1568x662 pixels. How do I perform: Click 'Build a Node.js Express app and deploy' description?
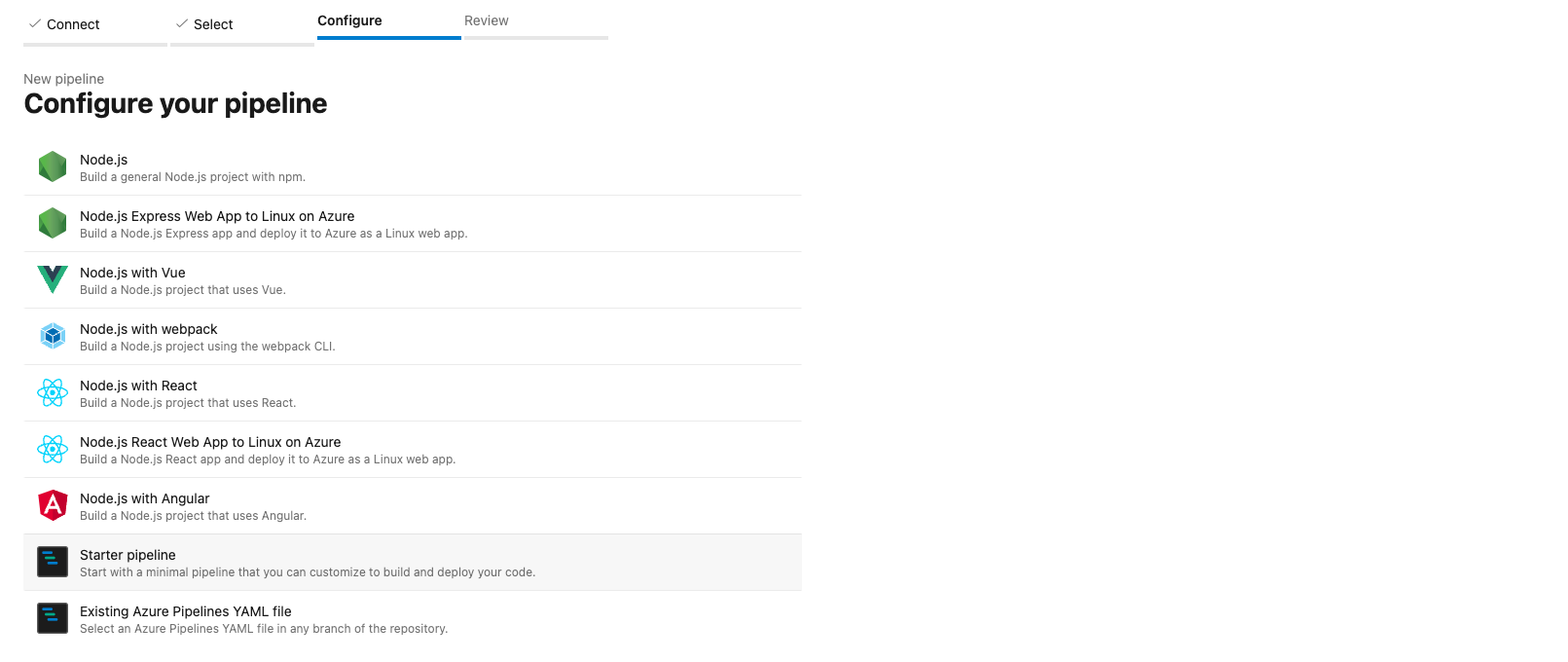(273, 234)
